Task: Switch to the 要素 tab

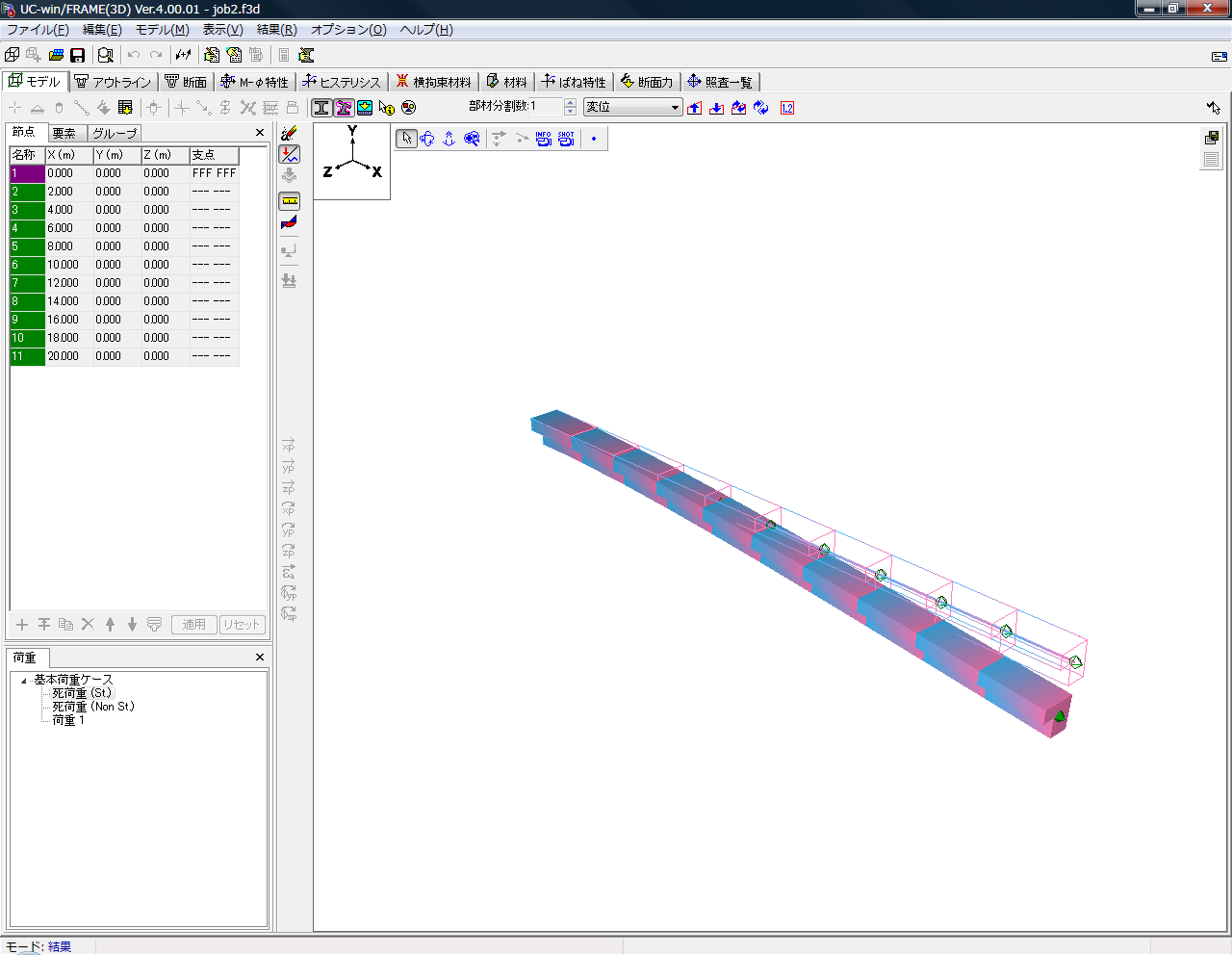Action: click(x=64, y=134)
